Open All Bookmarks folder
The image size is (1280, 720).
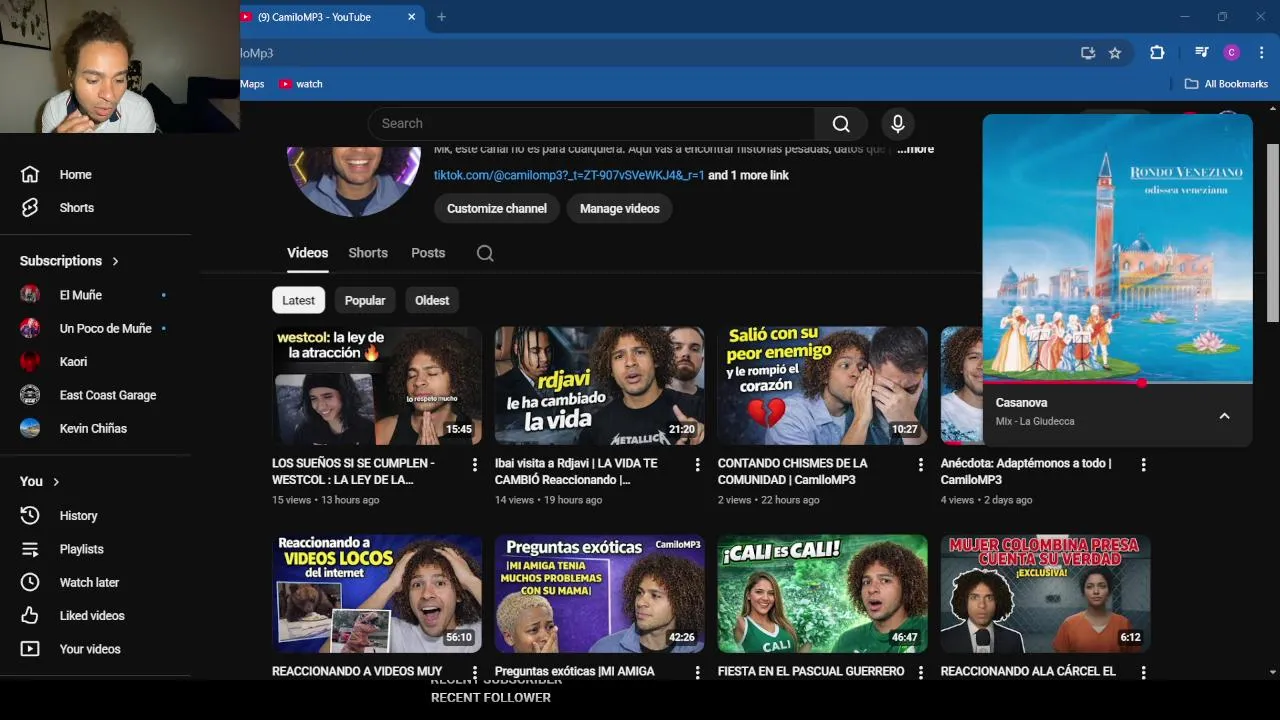coord(1226,84)
